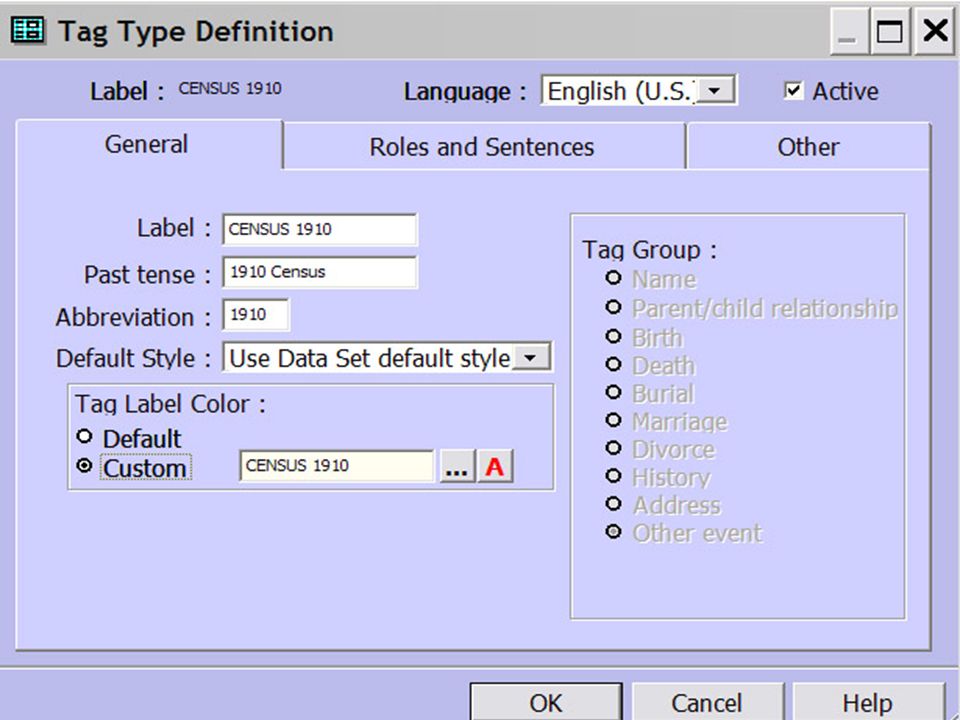960x720 pixels.
Task: Select Custom tag label color
Action: [84, 467]
